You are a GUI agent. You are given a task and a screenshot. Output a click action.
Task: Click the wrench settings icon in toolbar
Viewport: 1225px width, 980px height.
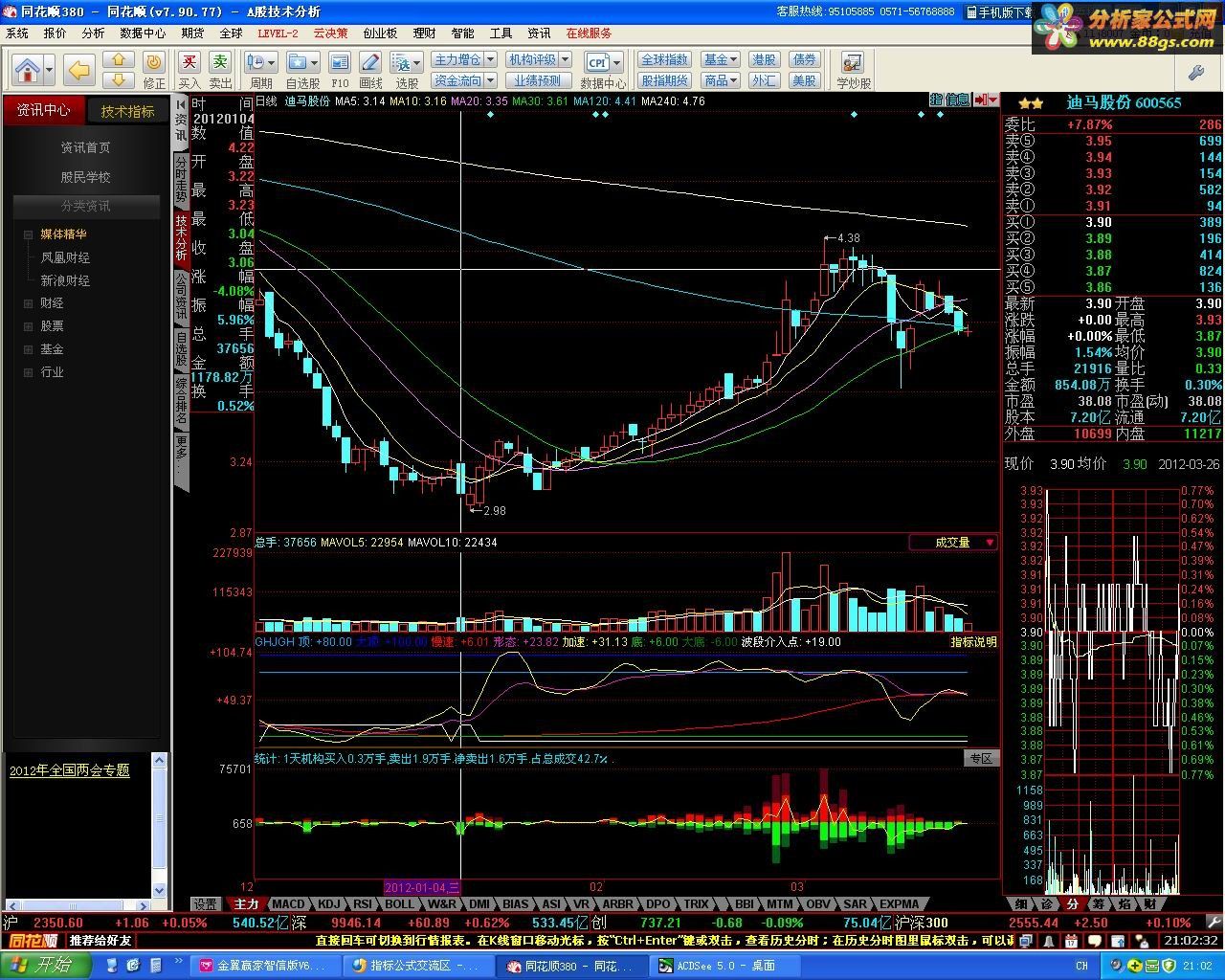click(x=1195, y=72)
